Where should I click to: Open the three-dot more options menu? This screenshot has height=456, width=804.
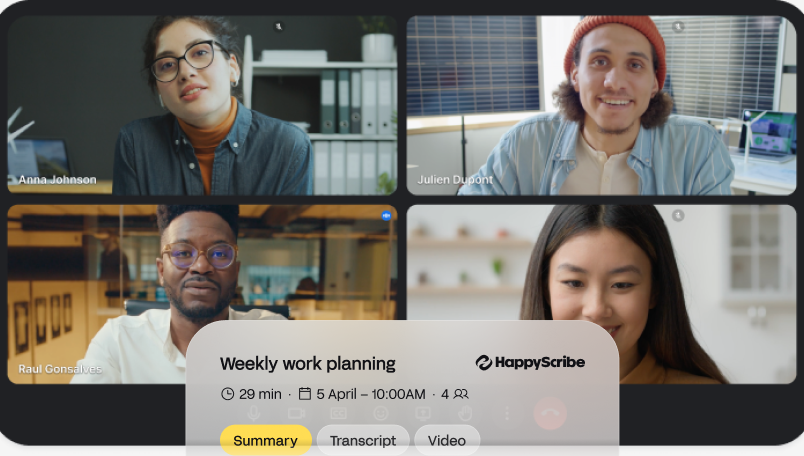click(507, 413)
